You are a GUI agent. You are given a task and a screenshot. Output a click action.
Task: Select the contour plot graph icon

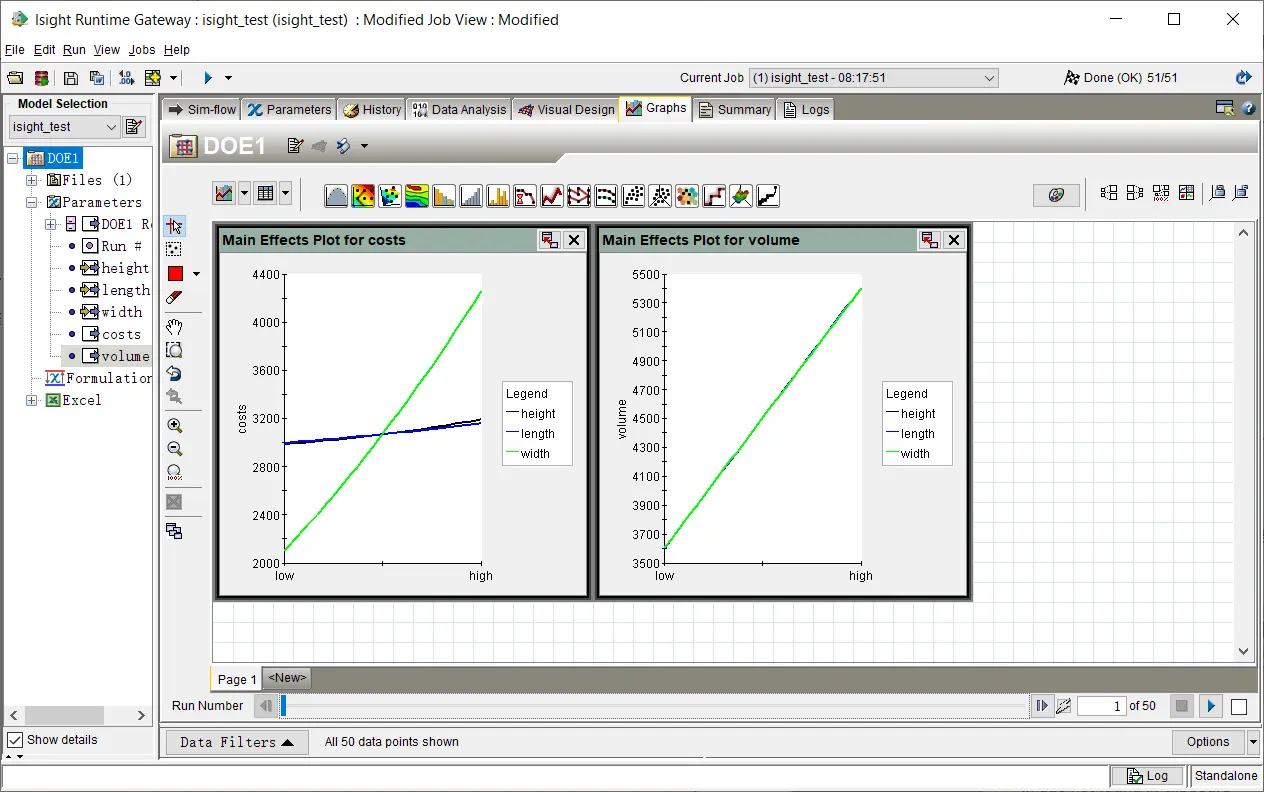pos(417,196)
